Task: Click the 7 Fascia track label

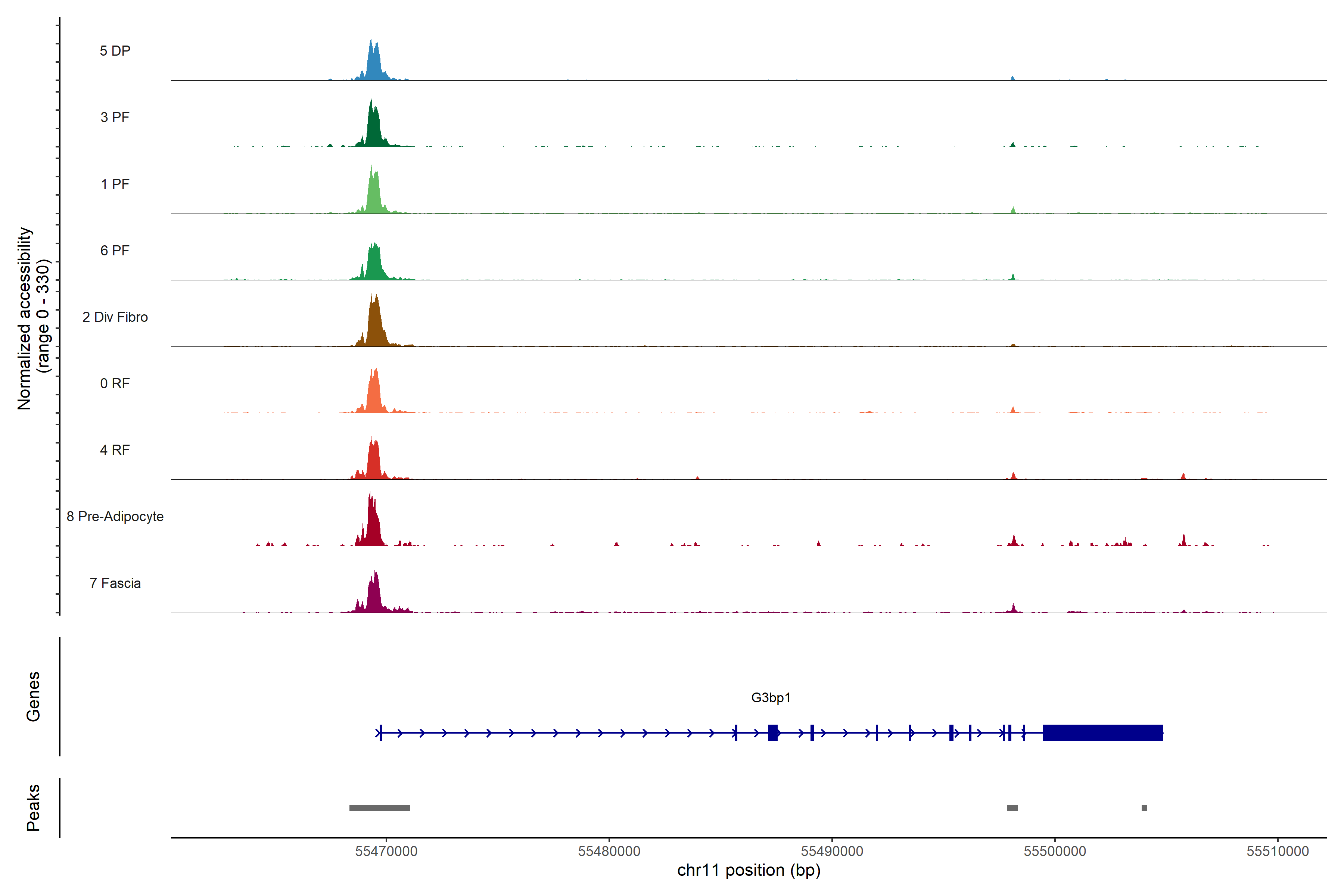Action: (x=115, y=584)
